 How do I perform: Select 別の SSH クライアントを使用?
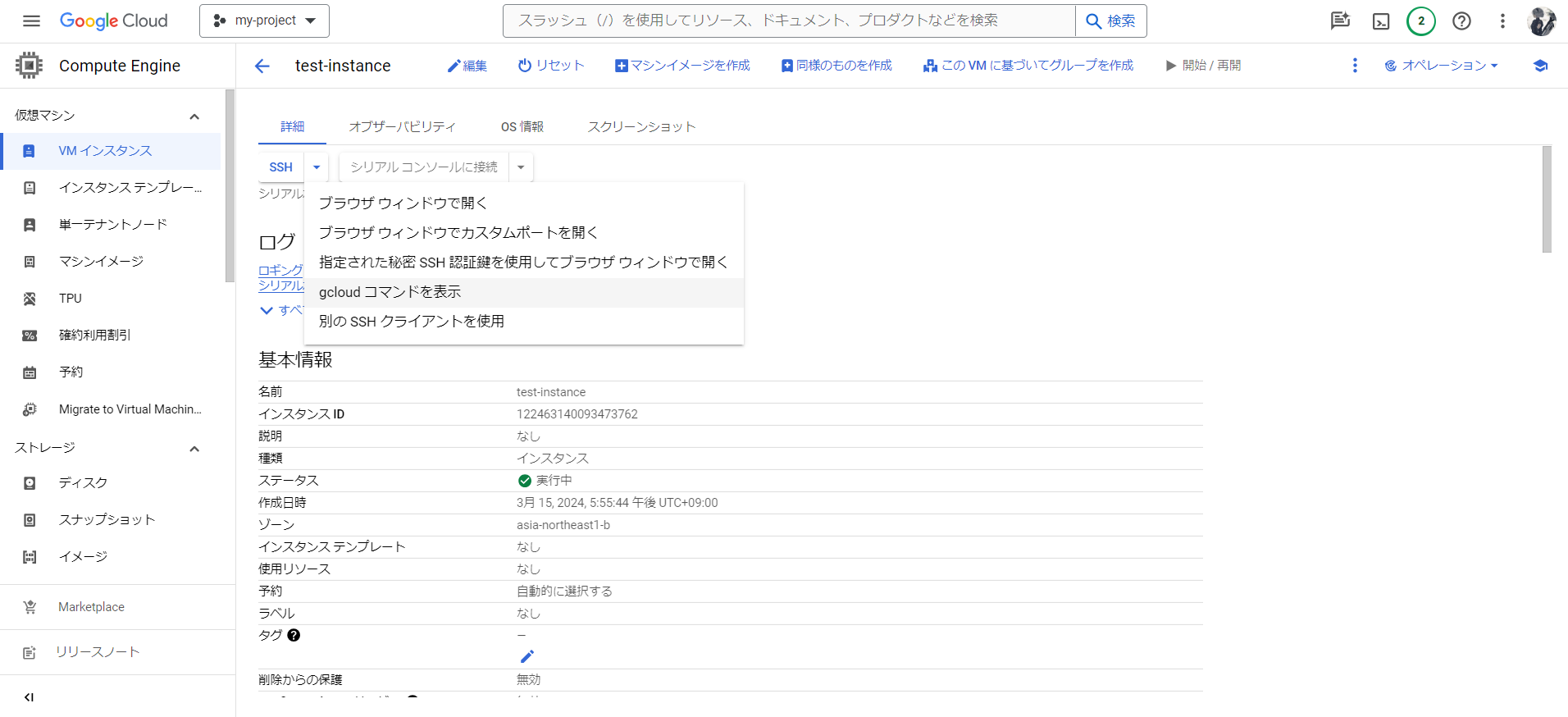click(523, 322)
